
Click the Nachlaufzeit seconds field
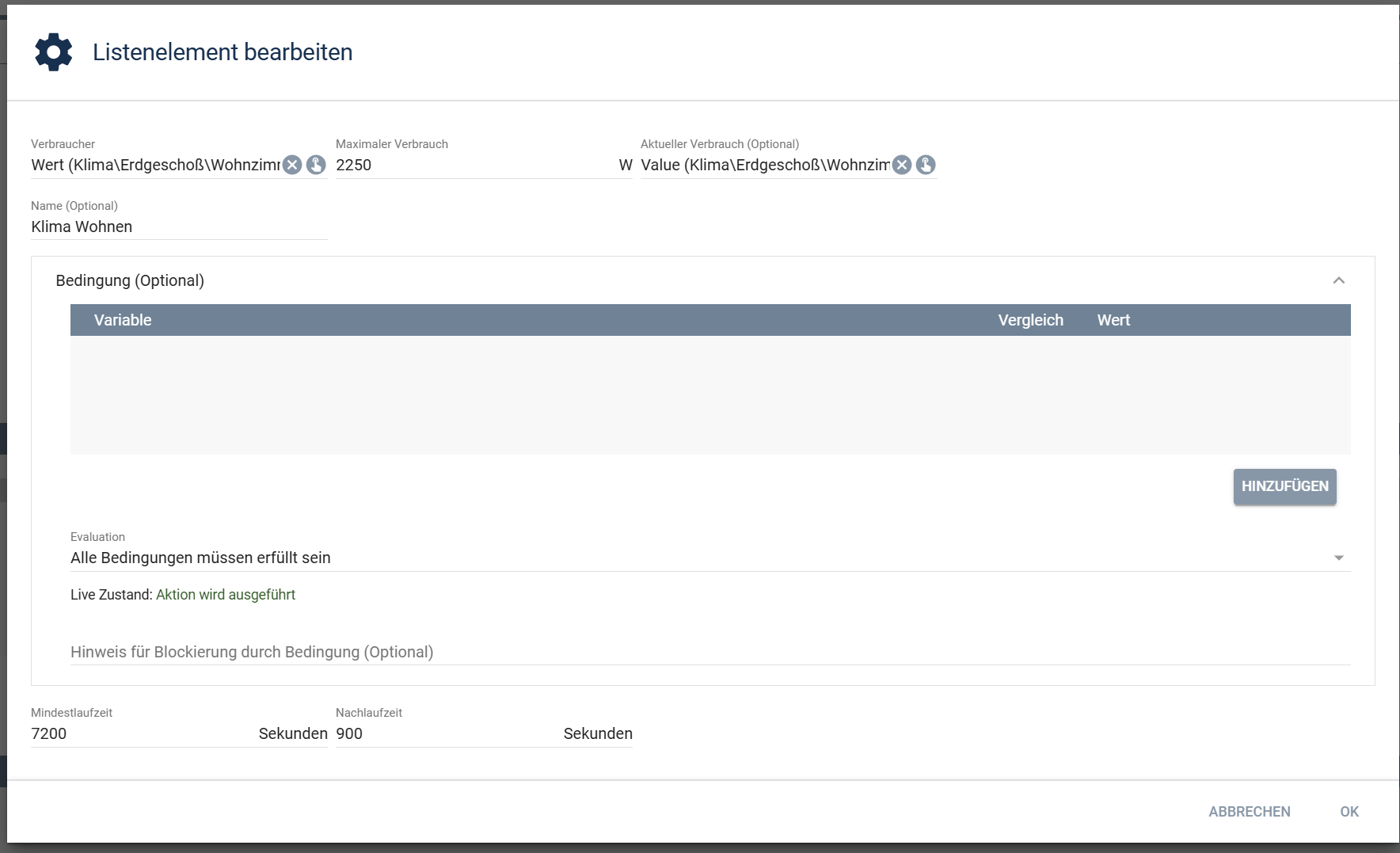point(447,733)
